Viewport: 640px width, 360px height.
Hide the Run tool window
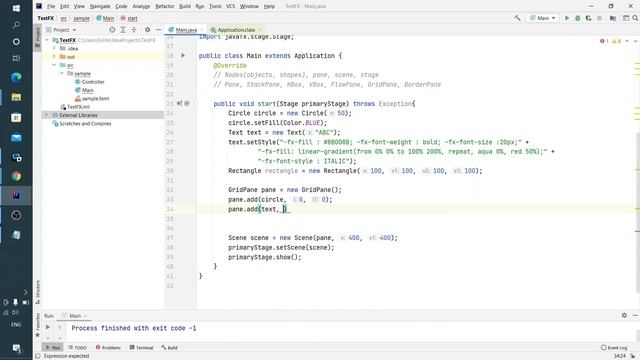click(x=635, y=315)
